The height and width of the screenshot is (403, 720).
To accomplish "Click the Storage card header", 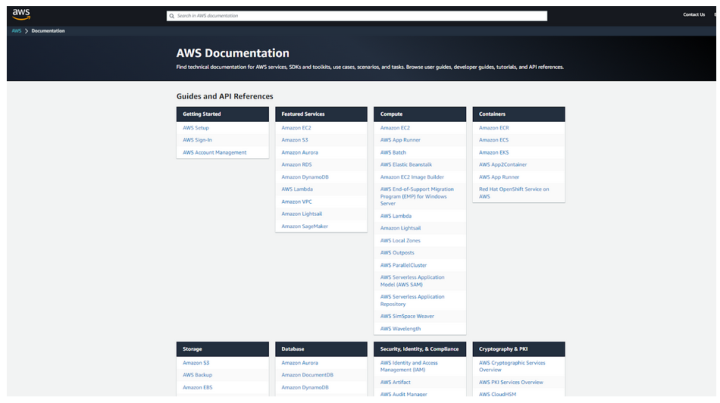I will click(223, 349).
